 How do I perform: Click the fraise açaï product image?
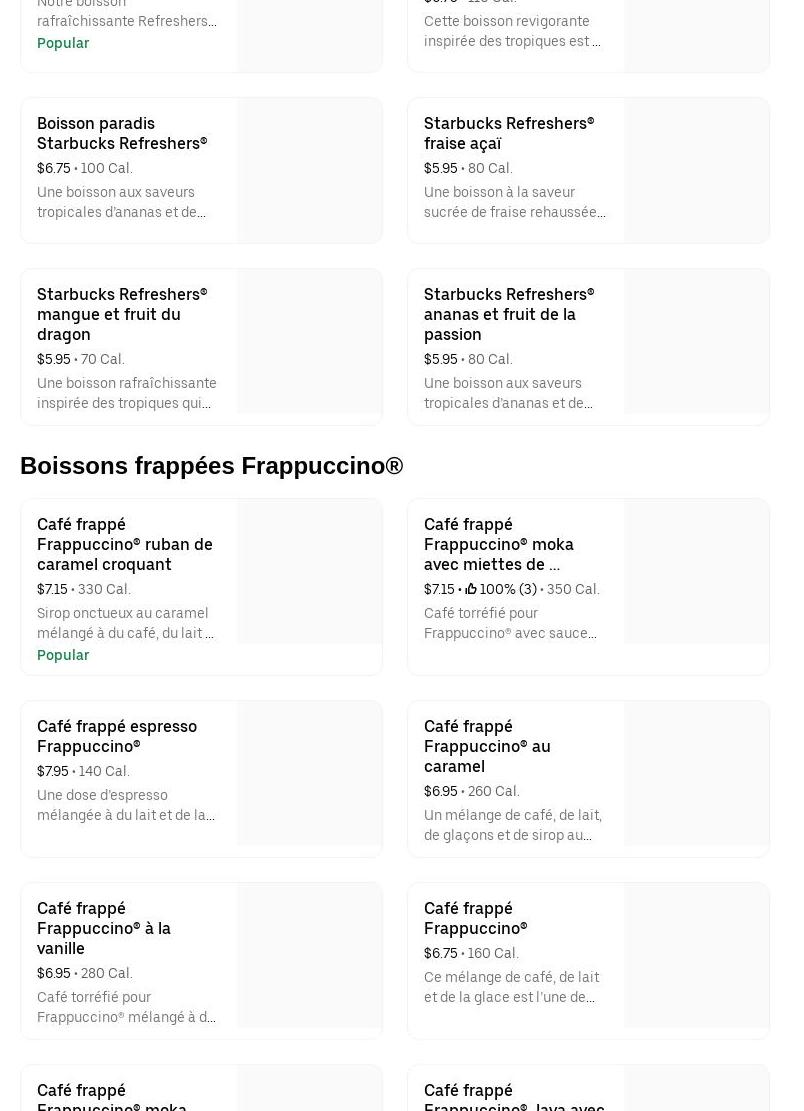click(696, 170)
